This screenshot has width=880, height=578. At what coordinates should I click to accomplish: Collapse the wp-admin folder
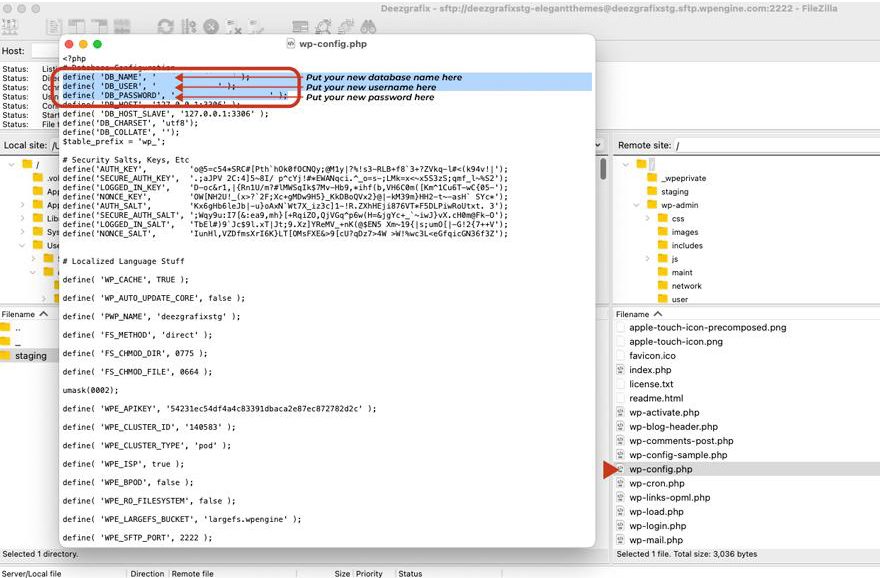[x=635, y=205]
